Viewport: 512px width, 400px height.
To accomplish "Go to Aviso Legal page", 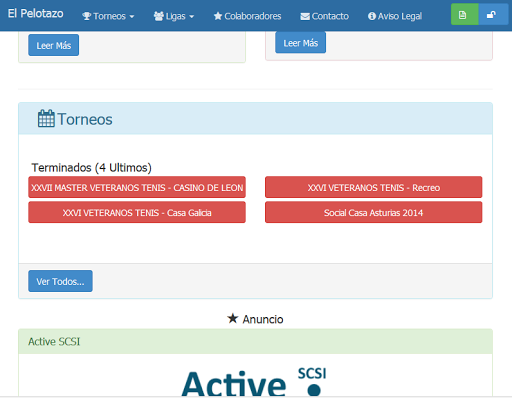I will pos(395,16).
